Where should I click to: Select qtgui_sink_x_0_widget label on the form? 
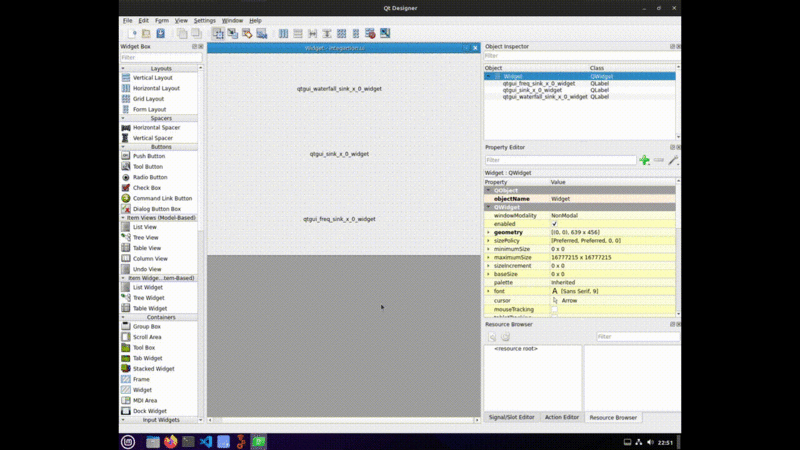pos(339,154)
